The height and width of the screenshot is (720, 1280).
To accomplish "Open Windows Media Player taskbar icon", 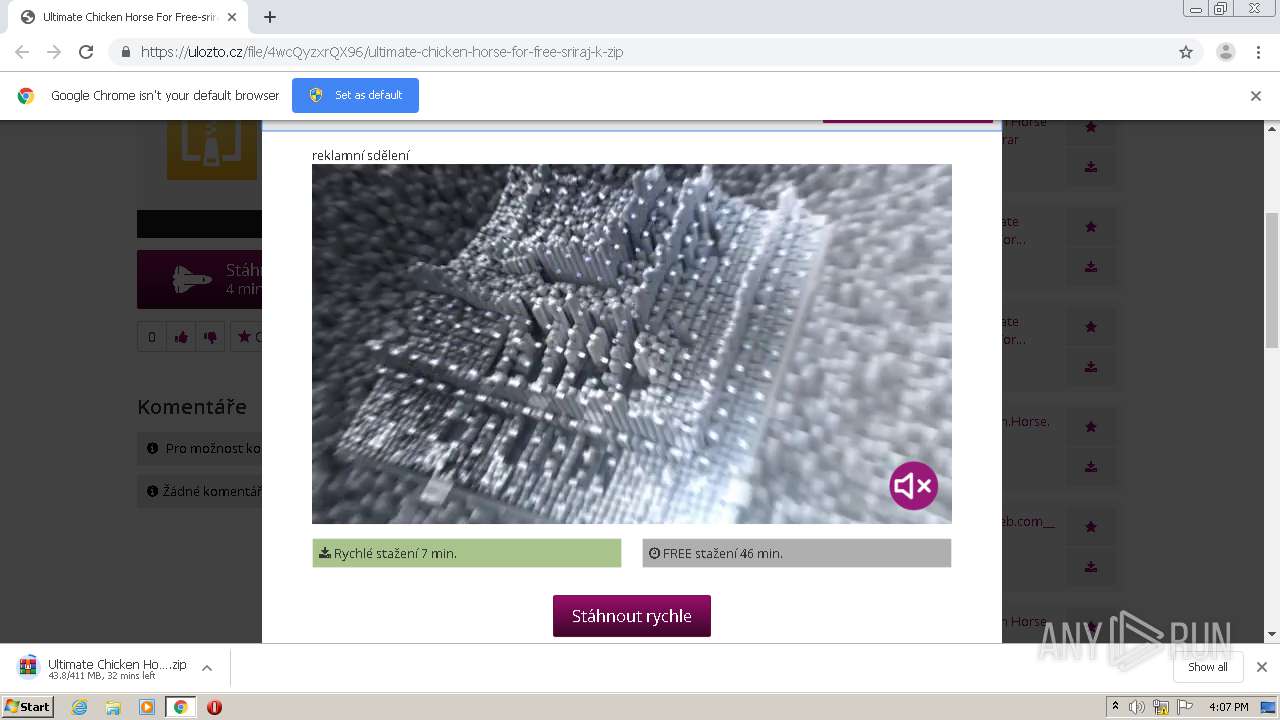I will click(x=147, y=707).
